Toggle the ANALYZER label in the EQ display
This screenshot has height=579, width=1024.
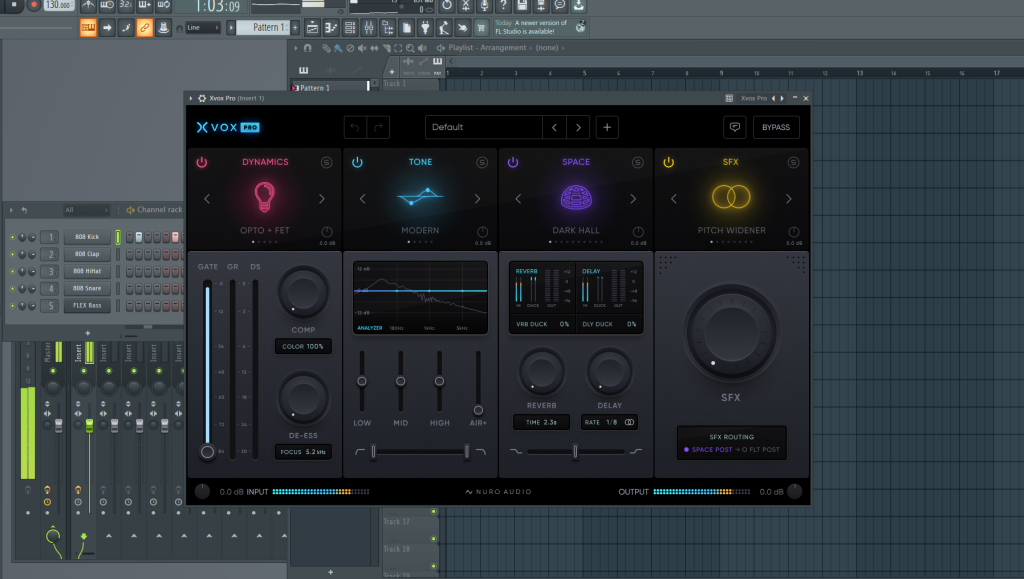[370, 328]
